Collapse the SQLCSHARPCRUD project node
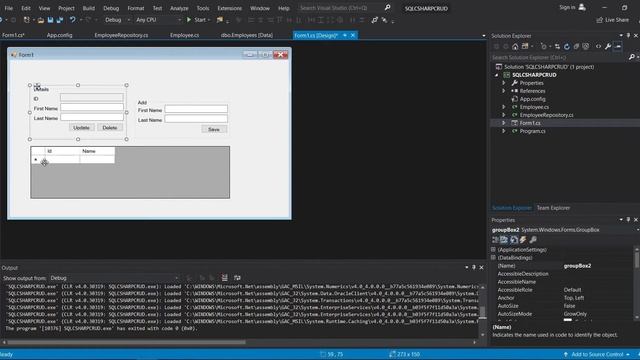640x360 pixels. tap(496, 75)
